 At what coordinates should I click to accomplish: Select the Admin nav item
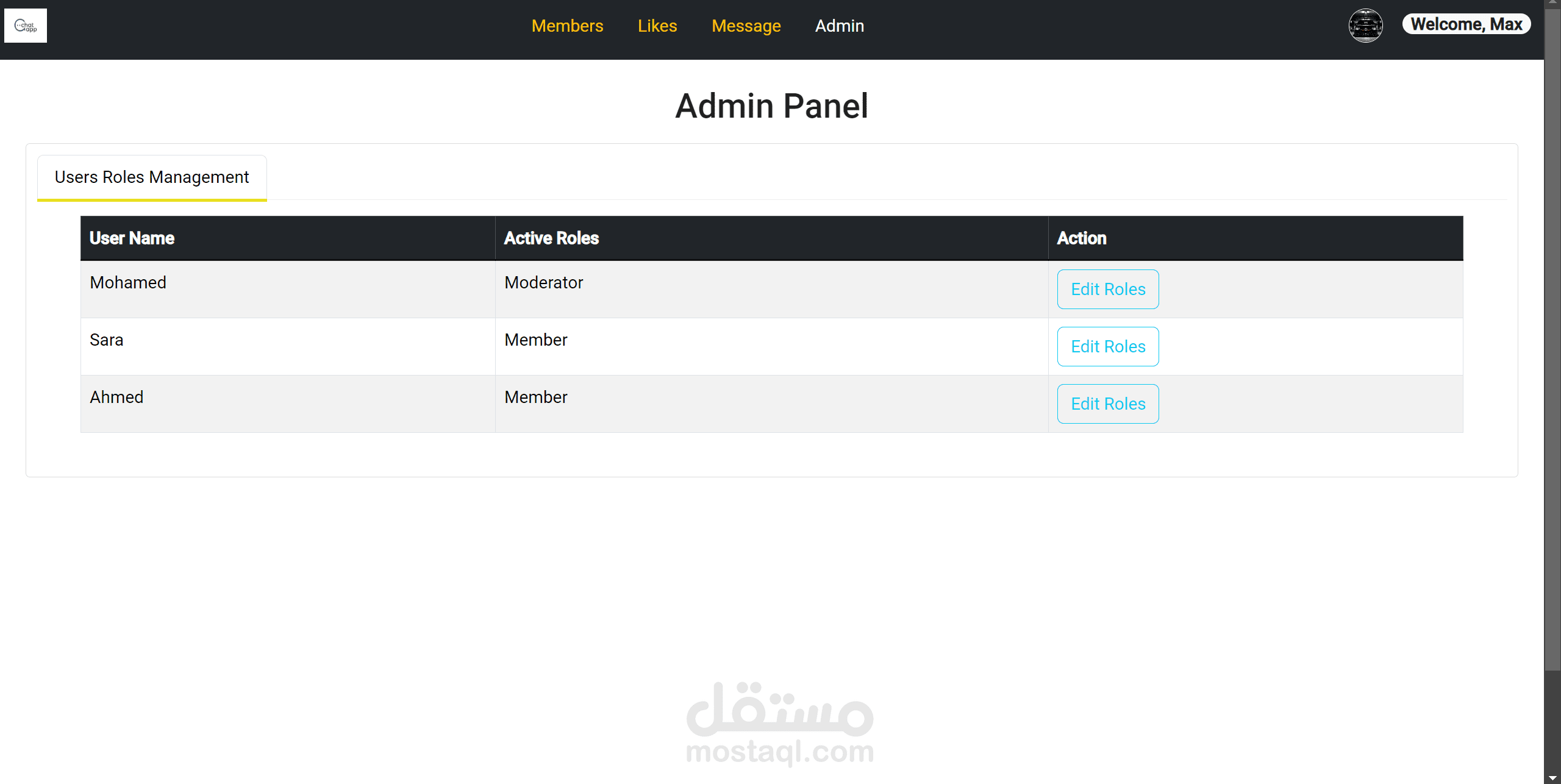tap(839, 26)
